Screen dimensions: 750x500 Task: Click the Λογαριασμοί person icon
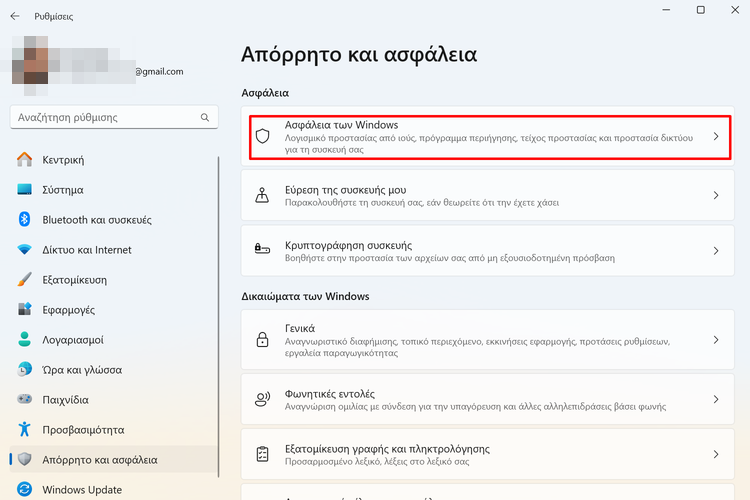pyautogui.click(x=24, y=339)
